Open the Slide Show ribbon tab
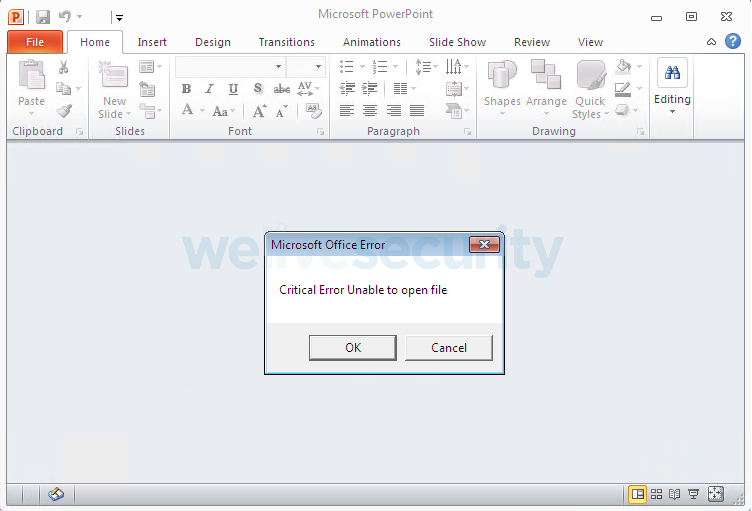Viewport: 752px width, 511px height. 458,42
